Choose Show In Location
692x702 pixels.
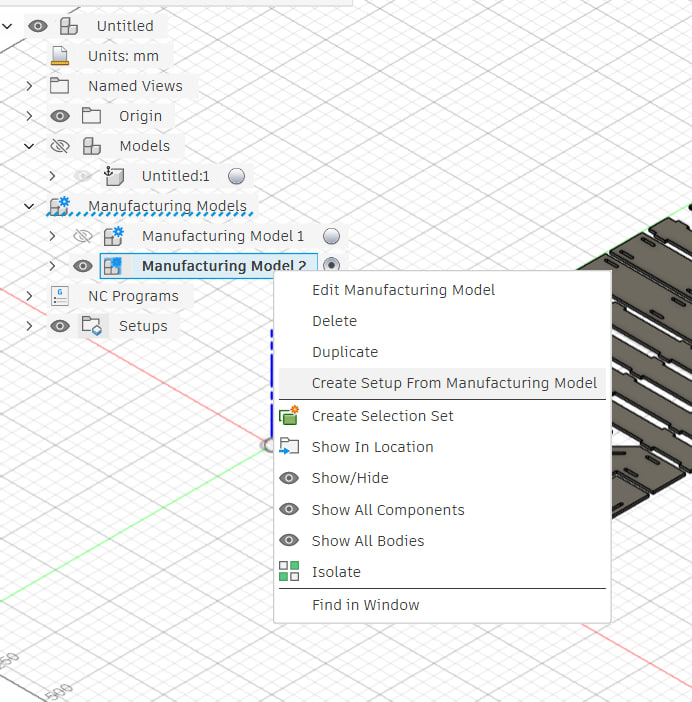(442, 447)
